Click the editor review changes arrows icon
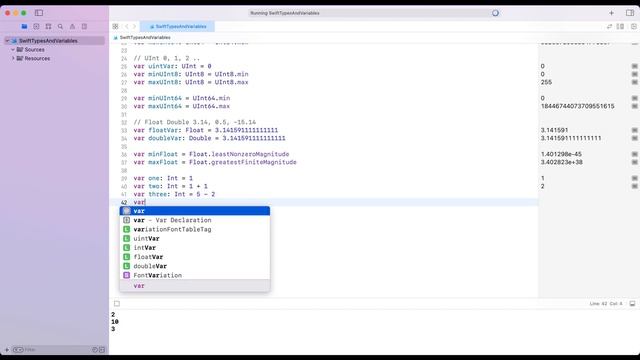This screenshot has height=360, width=640. (609, 27)
